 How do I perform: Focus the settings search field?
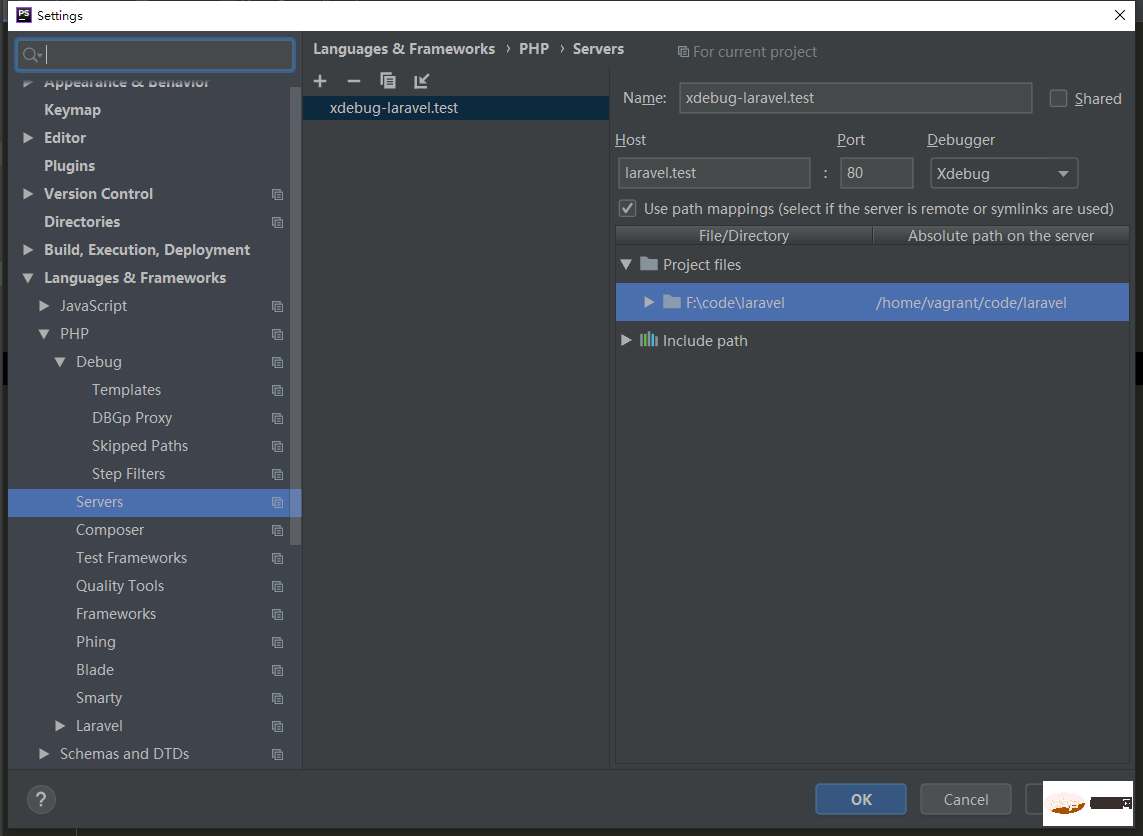tap(155, 55)
